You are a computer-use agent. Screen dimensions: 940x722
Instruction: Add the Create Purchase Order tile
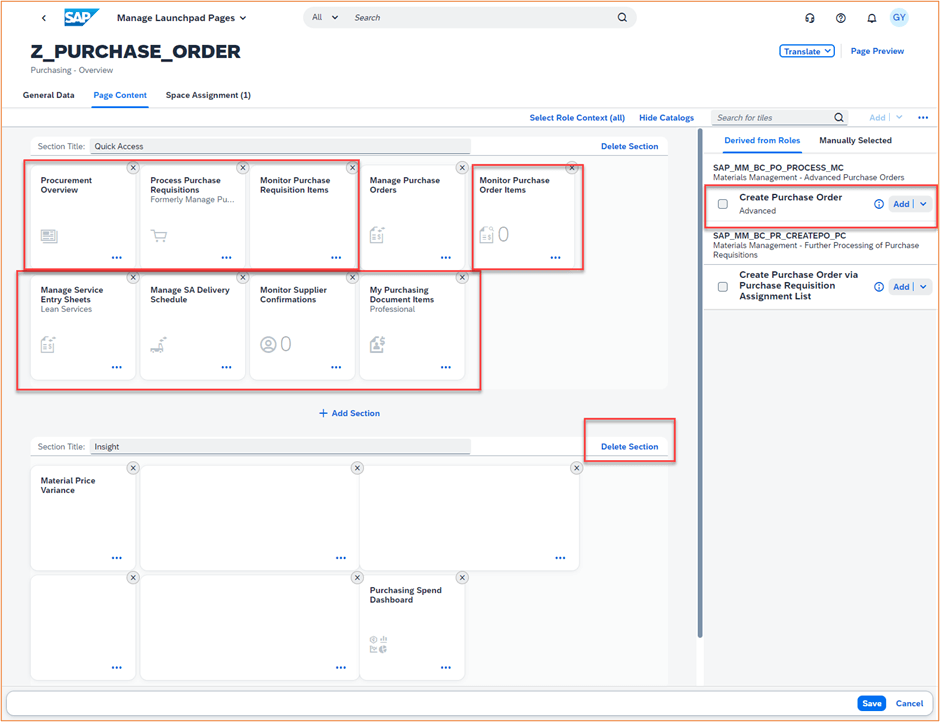pyautogui.click(x=901, y=204)
